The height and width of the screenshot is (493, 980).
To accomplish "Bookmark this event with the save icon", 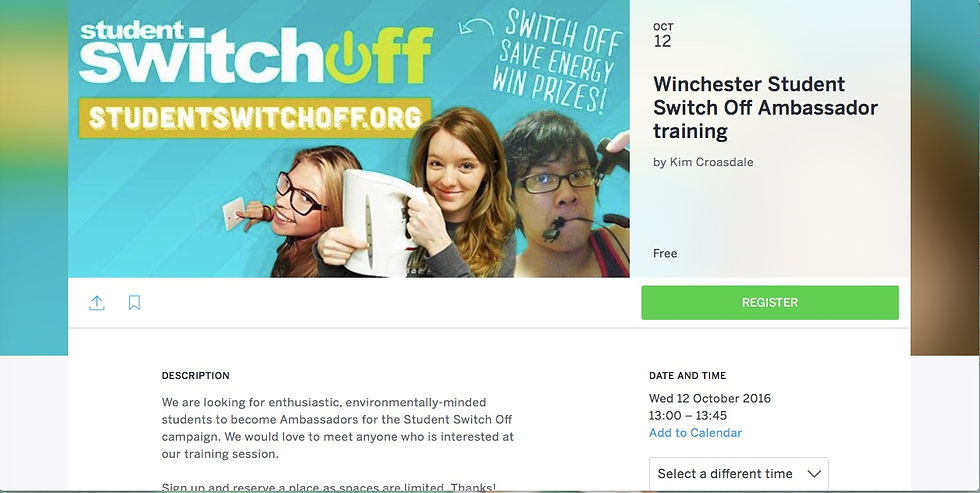I will (x=134, y=303).
